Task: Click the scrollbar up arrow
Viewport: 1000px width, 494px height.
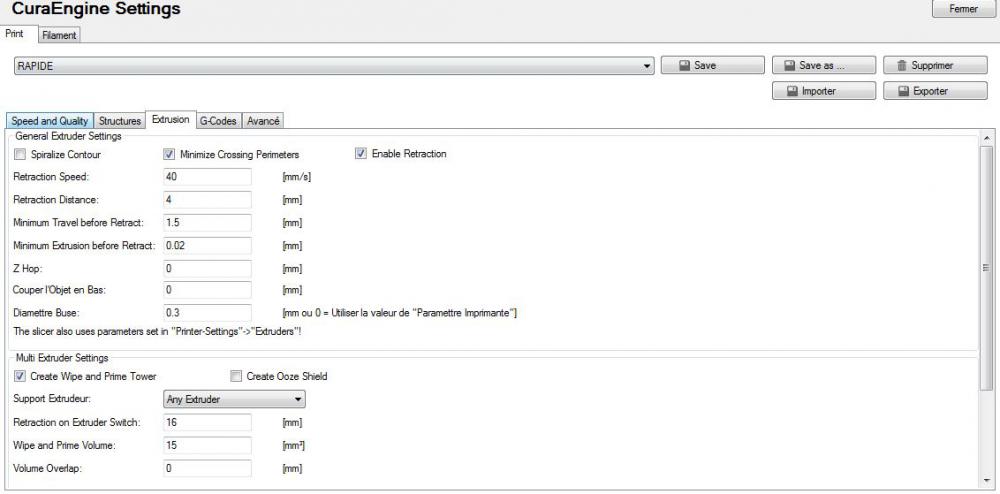Action: click(x=986, y=138)
